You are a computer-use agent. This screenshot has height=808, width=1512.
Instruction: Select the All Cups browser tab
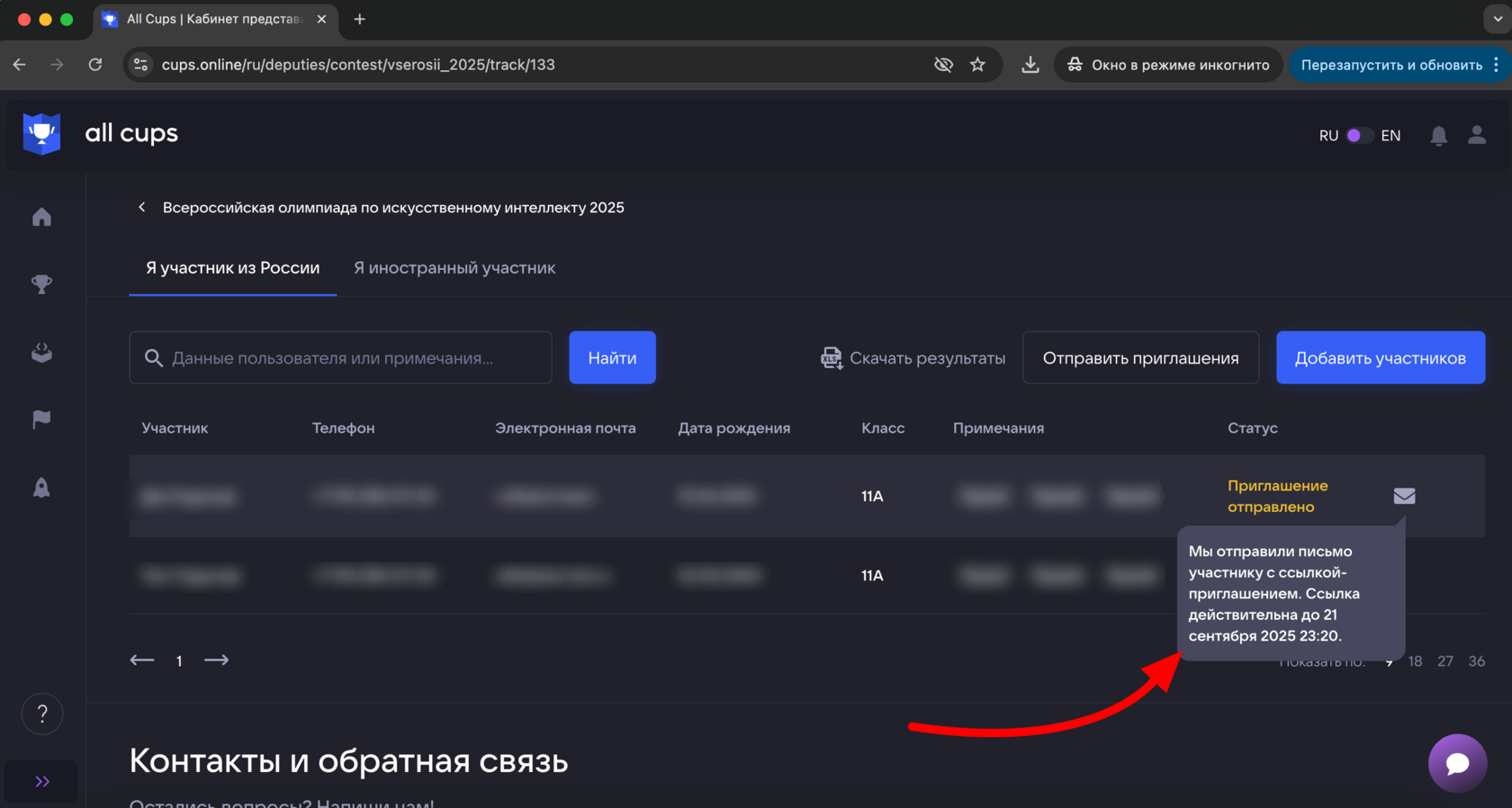point(214,19)
